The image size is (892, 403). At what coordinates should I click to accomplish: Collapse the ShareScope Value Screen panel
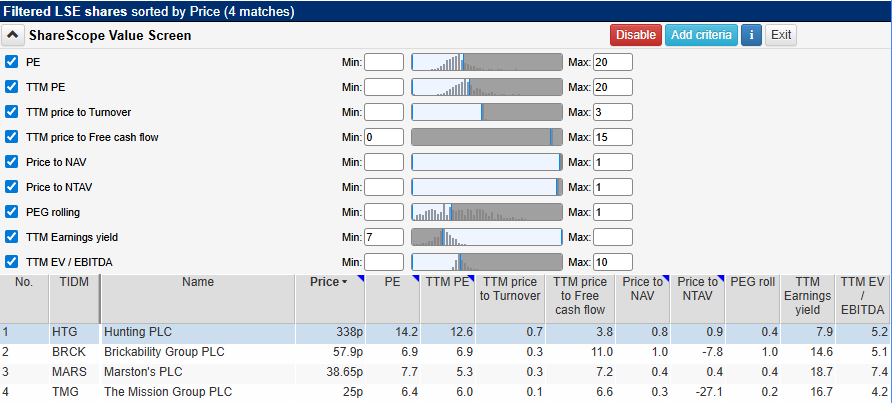point(12,35)
